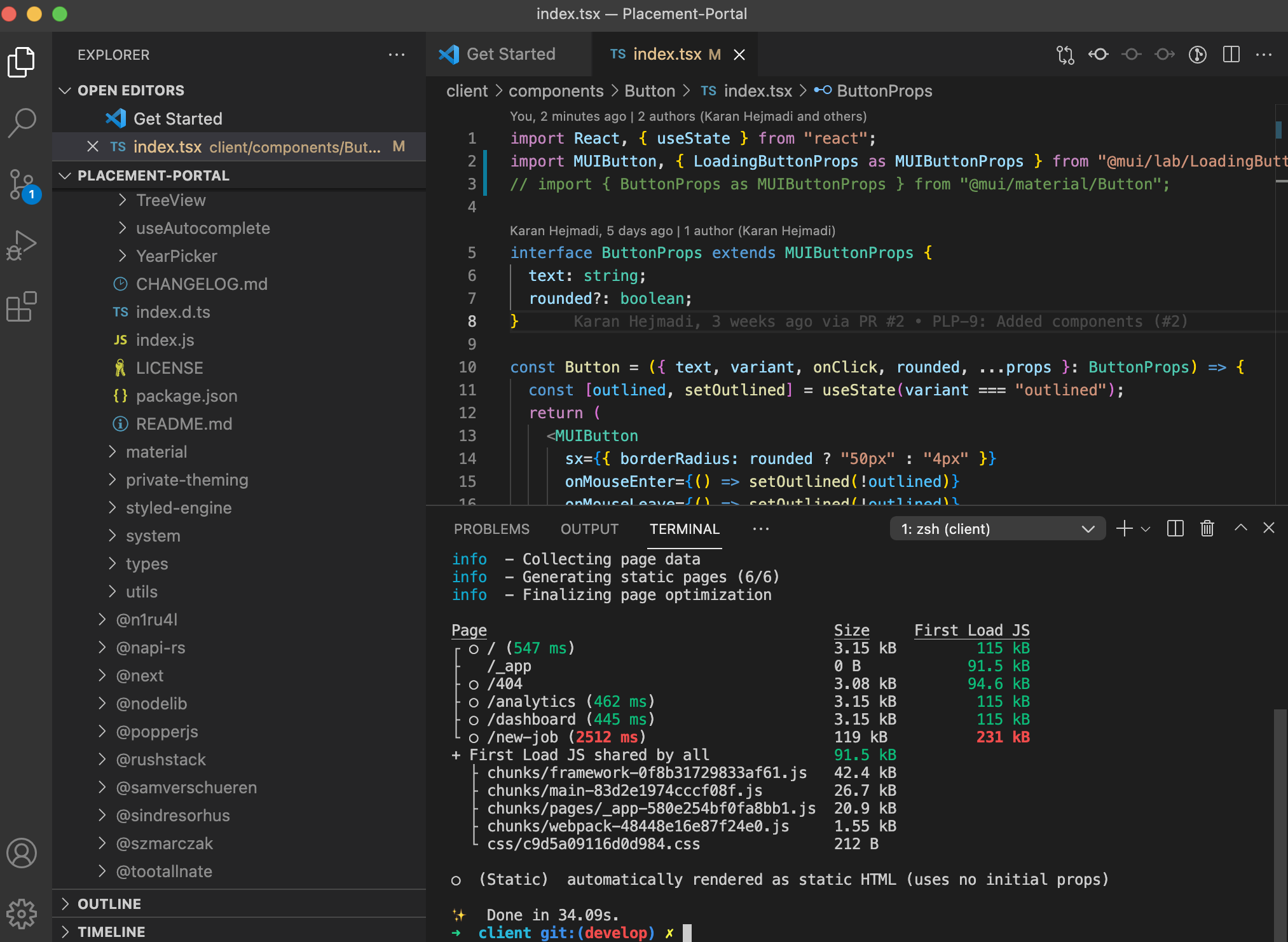Screen dimensions: 1288x942
Task: Open the Run and Debug view
Action: tap(23, 244)
